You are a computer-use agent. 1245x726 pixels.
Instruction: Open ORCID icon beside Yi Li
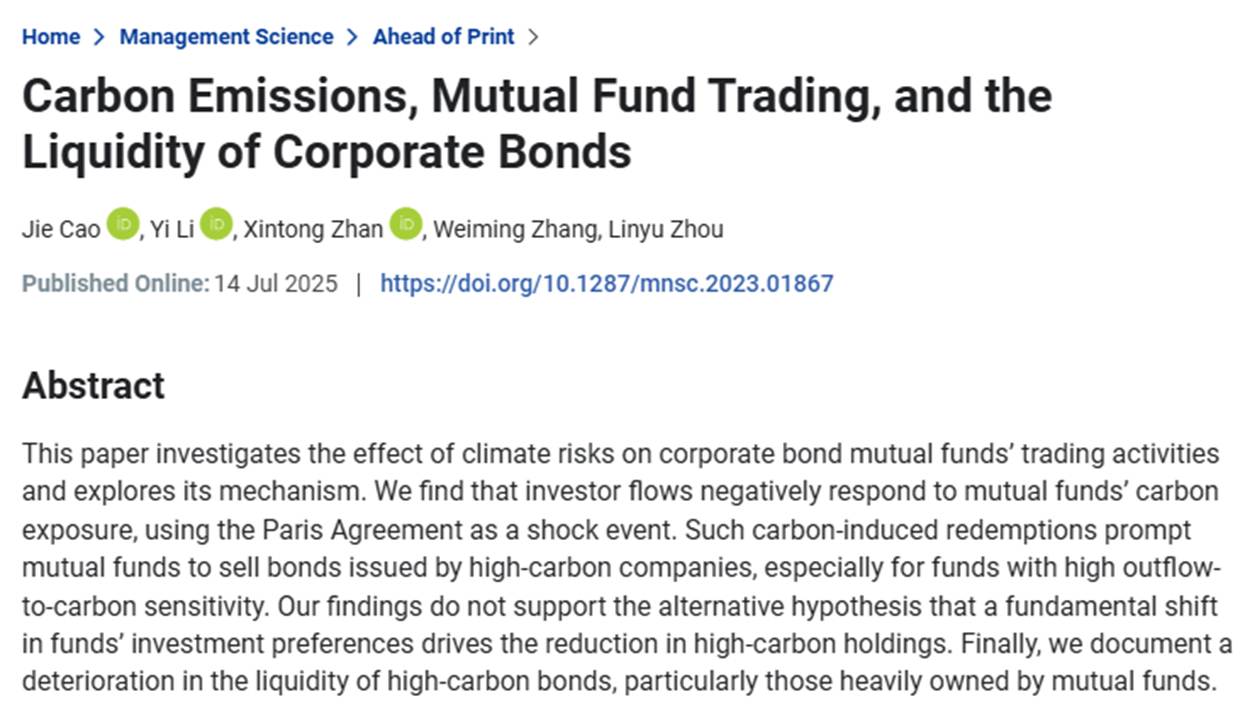pyautogui.click(x=215, y=223)
